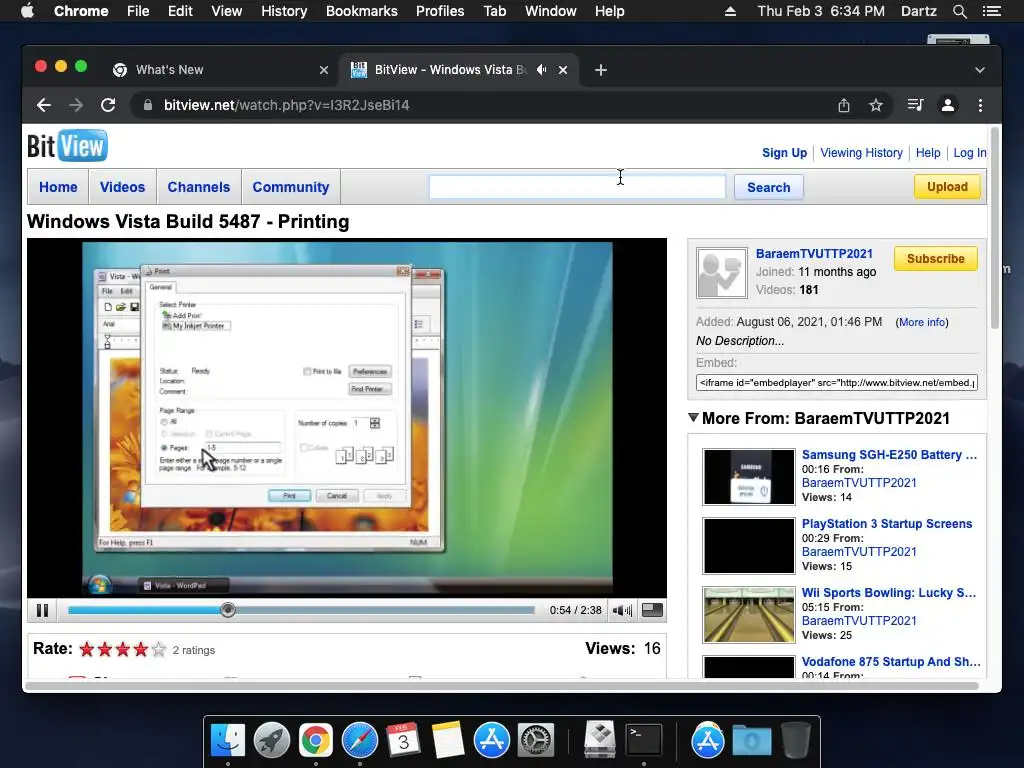Viewport: 1024px width, 768px height.
Task: Open Vodafone 875 Startup video link
Action: click(891, 662)
